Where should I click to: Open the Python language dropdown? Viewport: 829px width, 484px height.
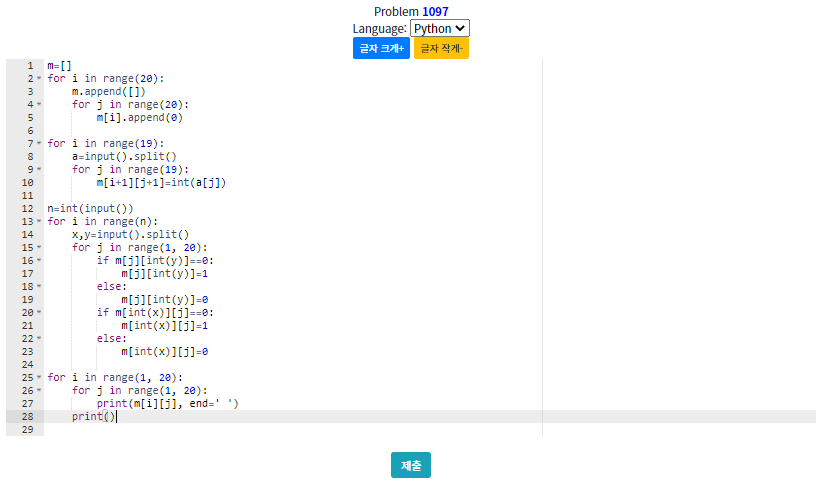click(440, 29)
